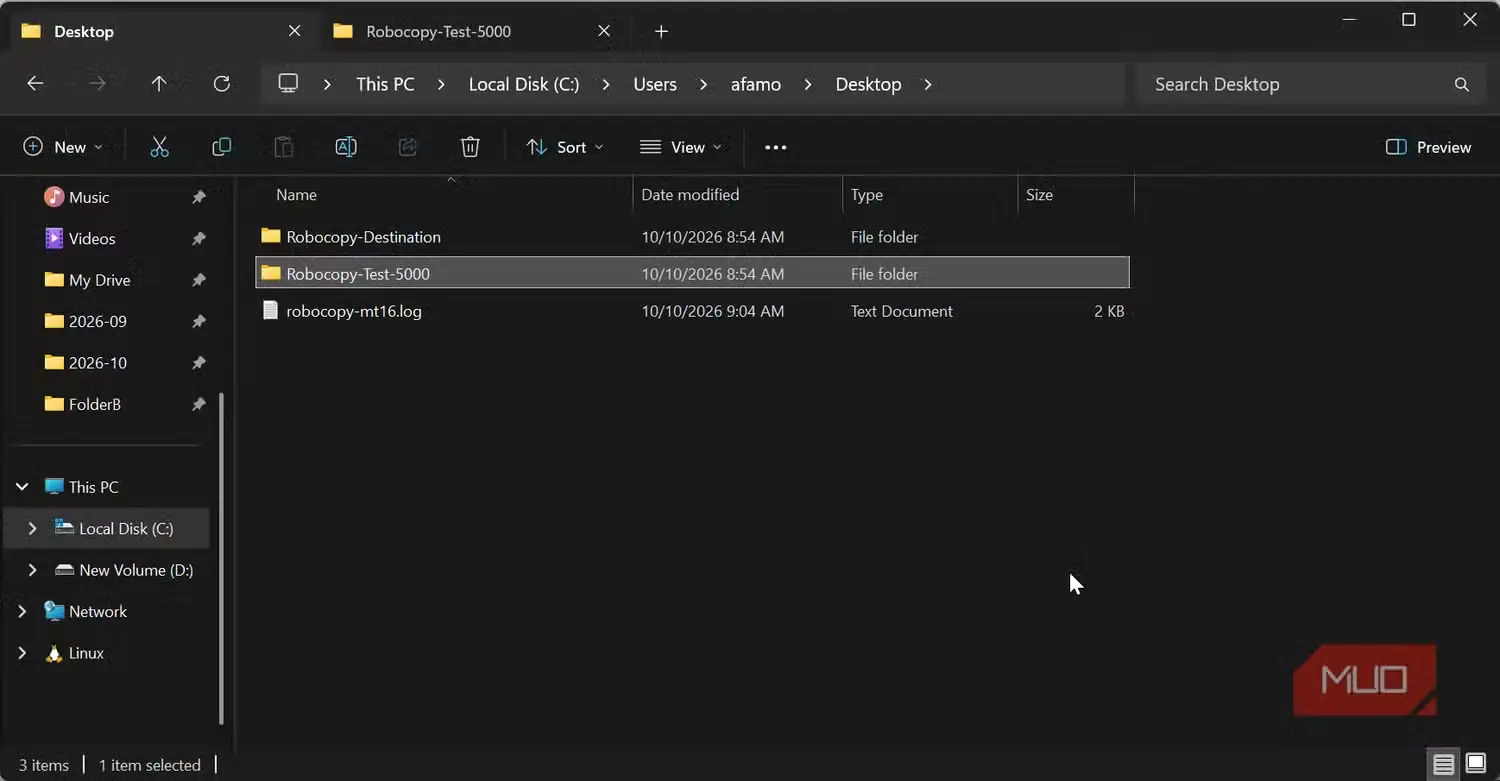Screen dimensions: 1500x781
Task: Go up one folder level arrow
Action: (159, 84)
